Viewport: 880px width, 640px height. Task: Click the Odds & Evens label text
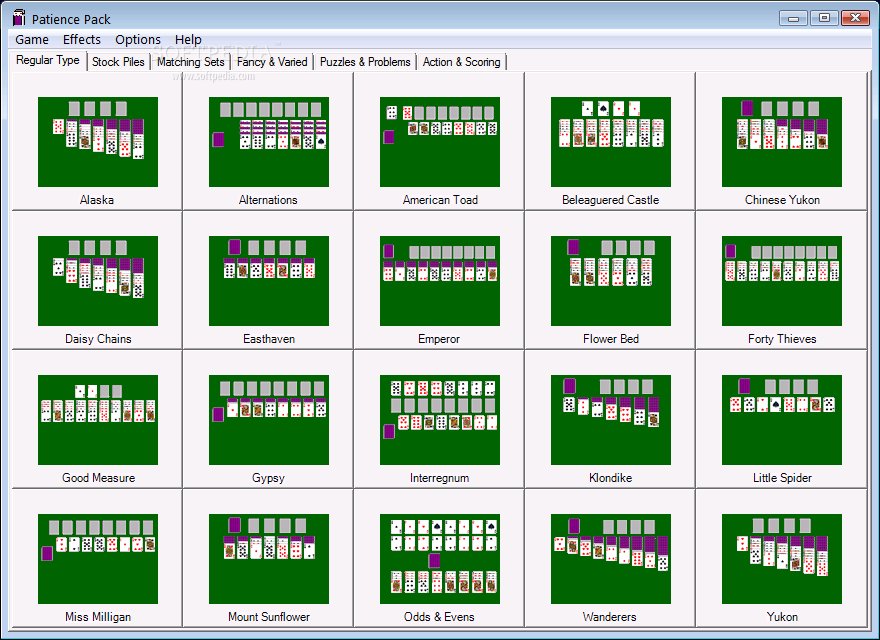(439, 616)
